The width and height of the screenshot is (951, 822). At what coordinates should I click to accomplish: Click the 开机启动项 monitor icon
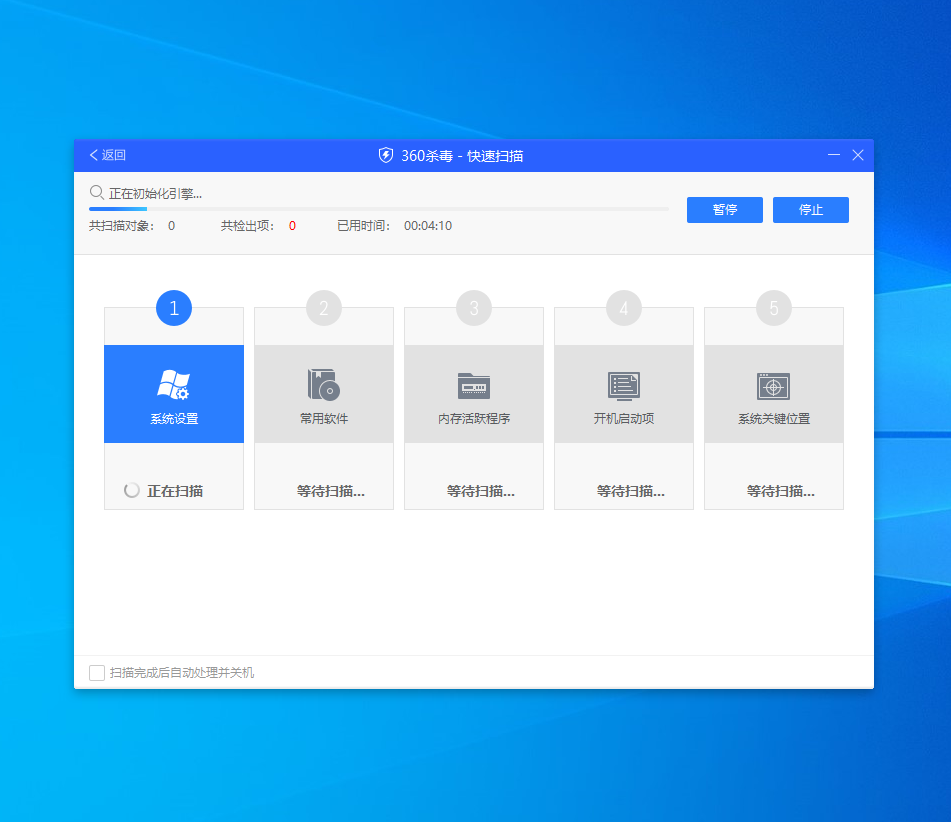point(623,385)
